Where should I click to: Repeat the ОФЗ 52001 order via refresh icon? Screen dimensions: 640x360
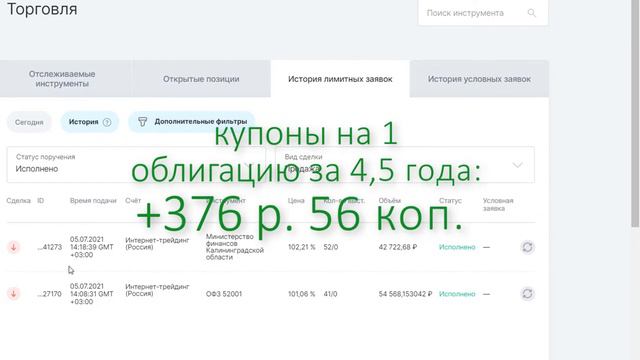[527, 293]
